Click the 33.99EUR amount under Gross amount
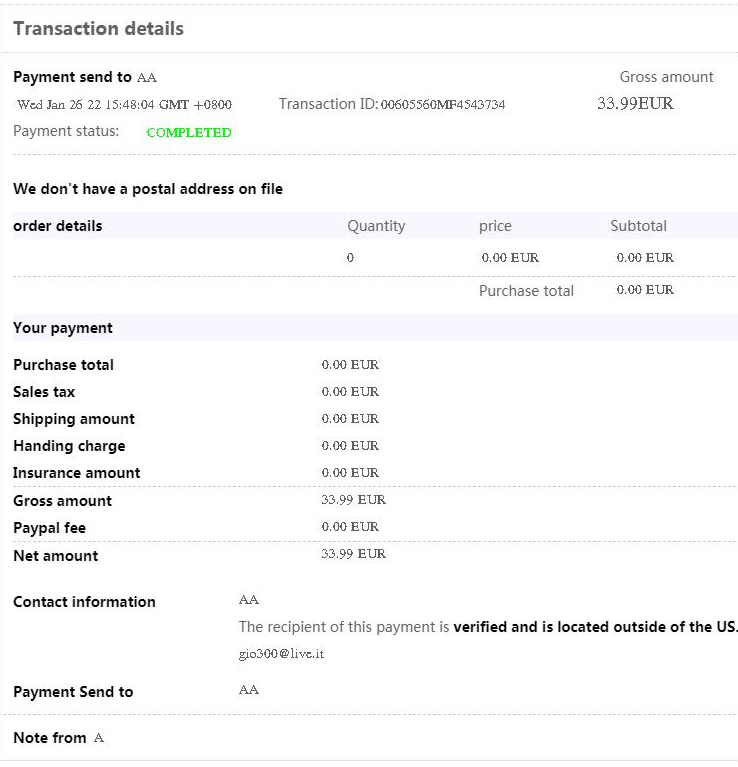This screenshot has height=767, width=738. click(x=635, y=103)
